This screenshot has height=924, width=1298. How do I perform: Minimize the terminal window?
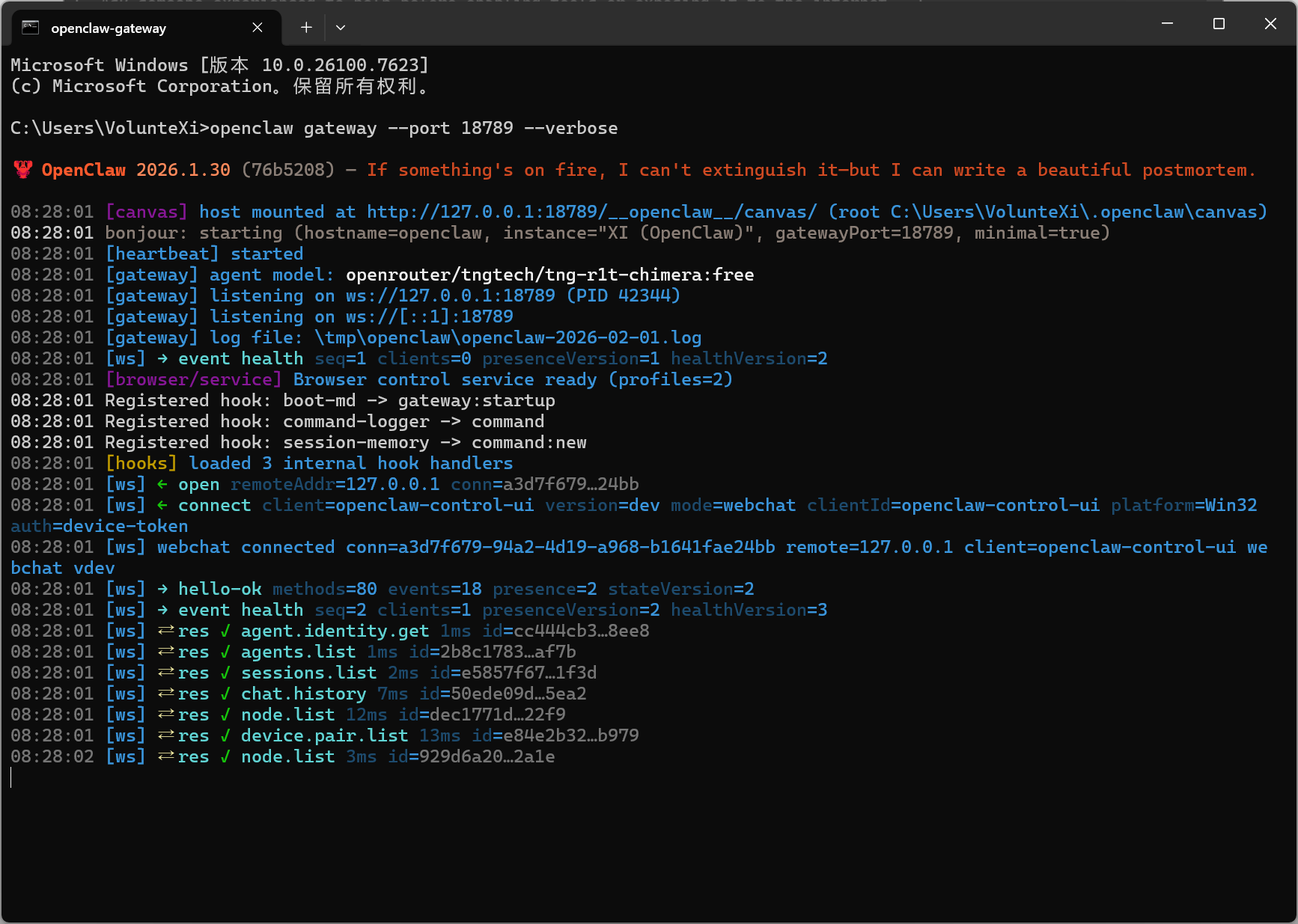1167,24
